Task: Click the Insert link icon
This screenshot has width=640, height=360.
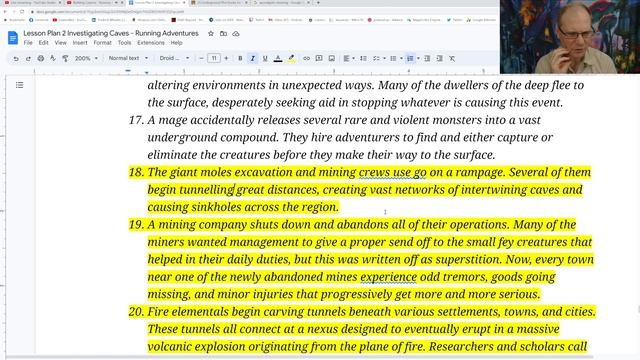Action: [306, 59]
